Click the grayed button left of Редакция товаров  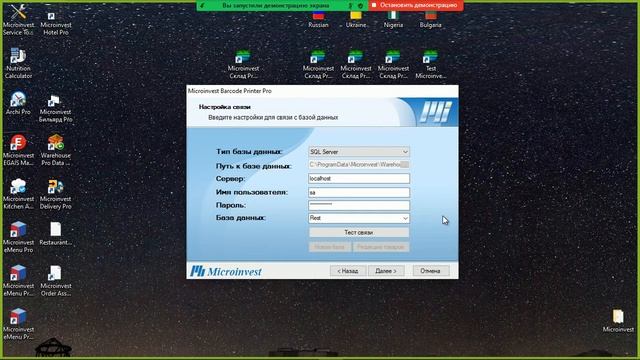pos(330,247)
